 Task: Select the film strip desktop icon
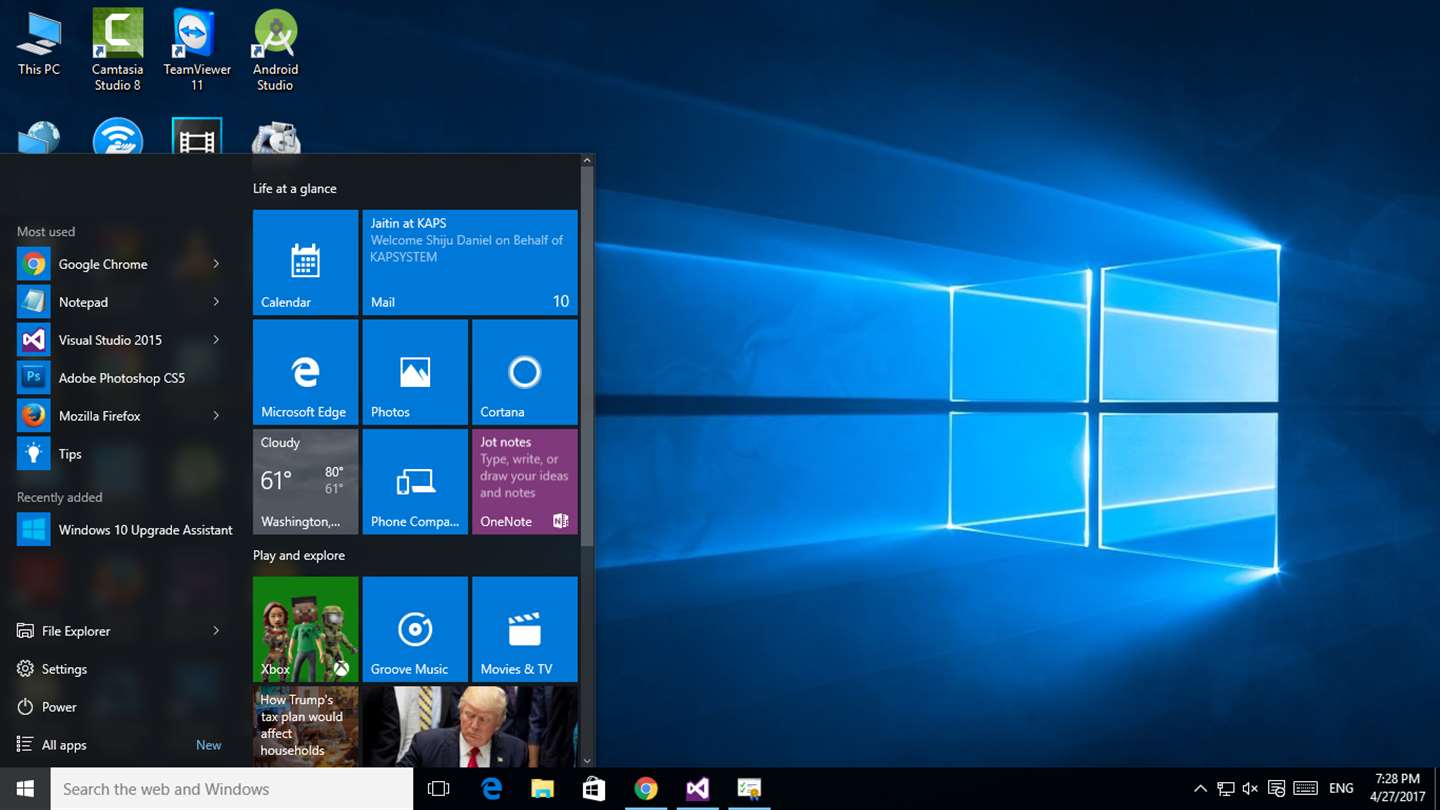[197, 137]
